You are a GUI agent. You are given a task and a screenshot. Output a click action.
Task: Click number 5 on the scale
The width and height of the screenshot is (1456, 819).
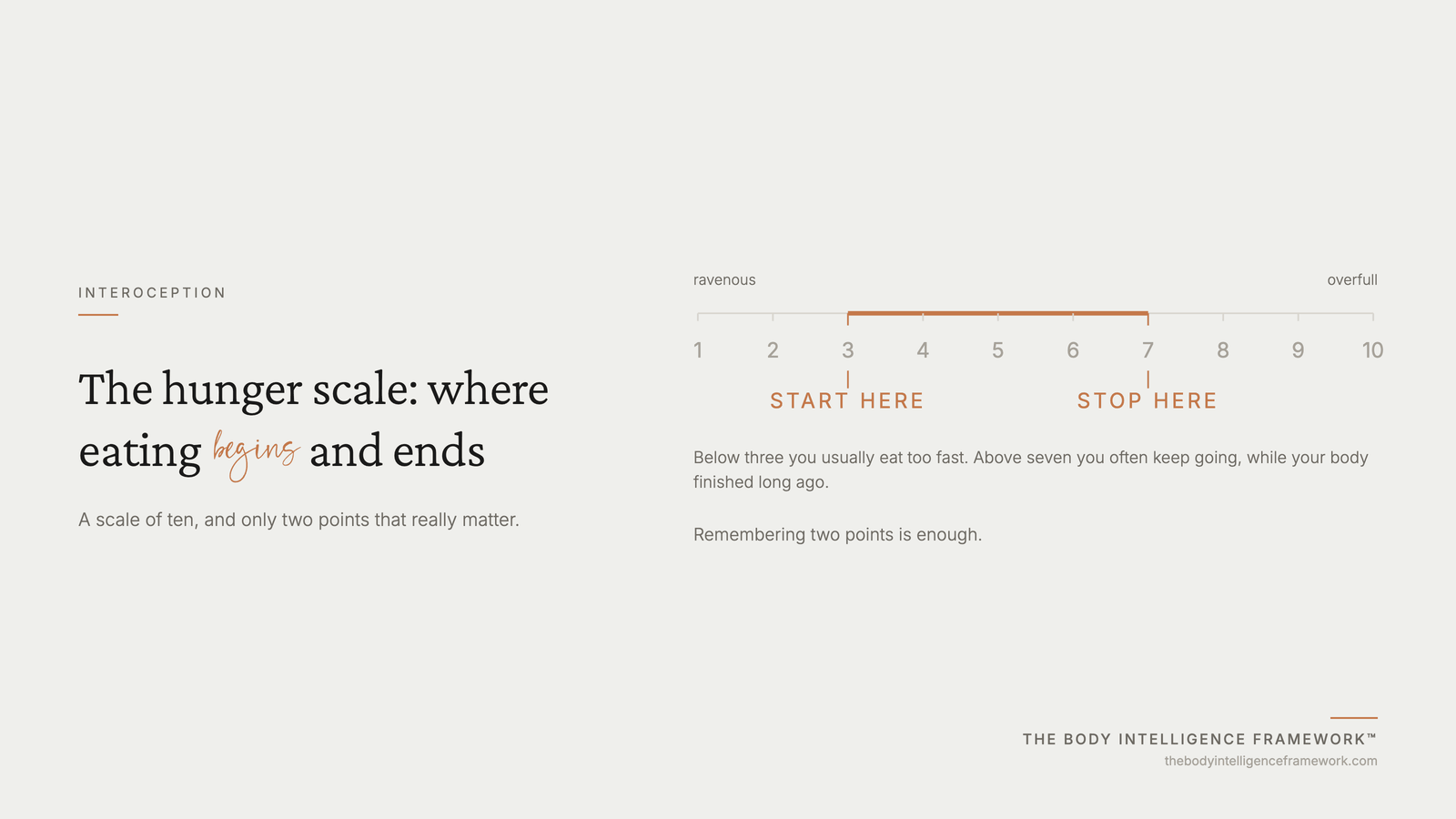[x=997, y=350]
